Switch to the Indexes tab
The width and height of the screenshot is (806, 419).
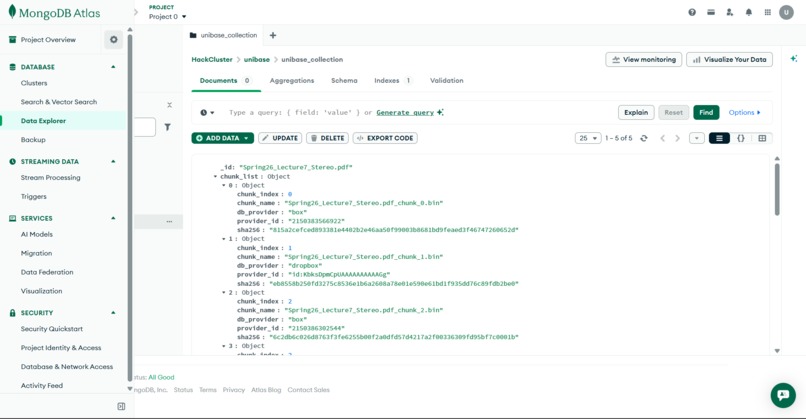point(393,81)
